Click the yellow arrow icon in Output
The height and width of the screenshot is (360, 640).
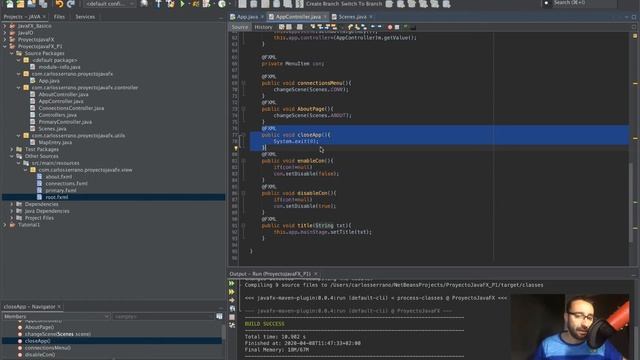point(232,300)
